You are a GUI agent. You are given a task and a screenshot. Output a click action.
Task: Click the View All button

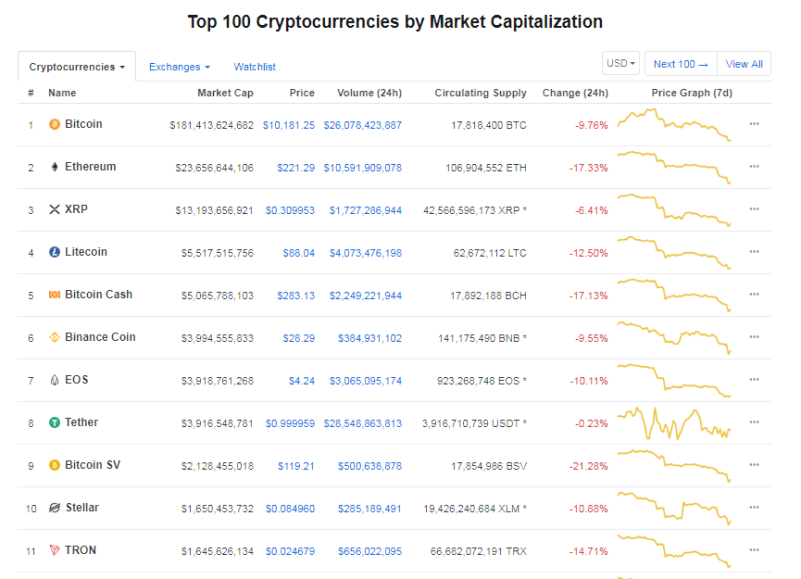point(744,64)
